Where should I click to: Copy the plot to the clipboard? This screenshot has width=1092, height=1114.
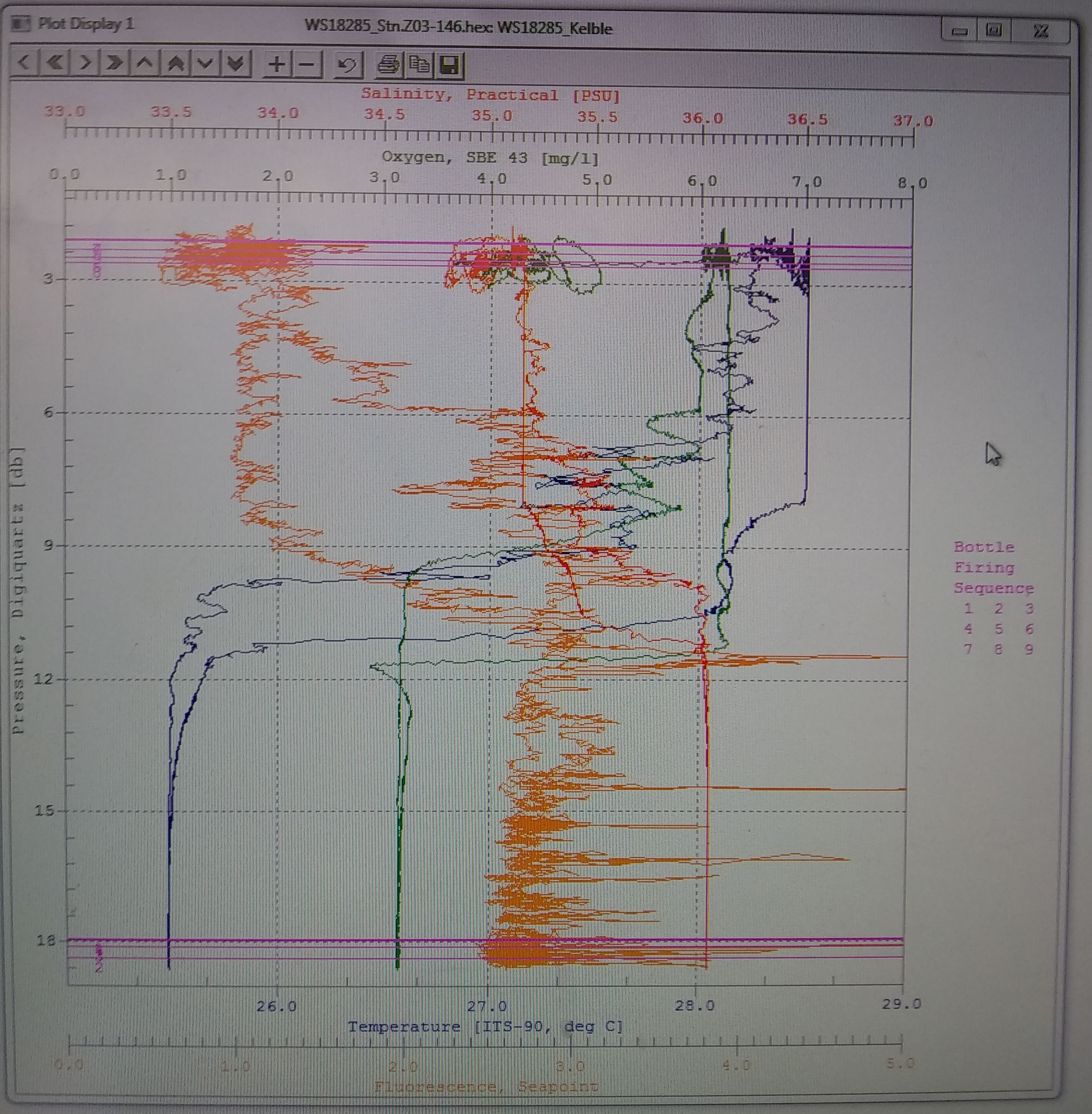click(x=419, y=66)
